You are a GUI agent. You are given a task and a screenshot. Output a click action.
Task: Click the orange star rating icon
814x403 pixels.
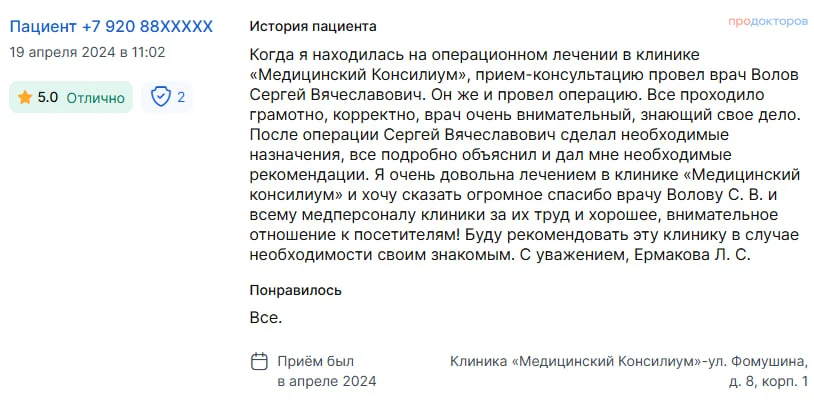pos(24,97)
